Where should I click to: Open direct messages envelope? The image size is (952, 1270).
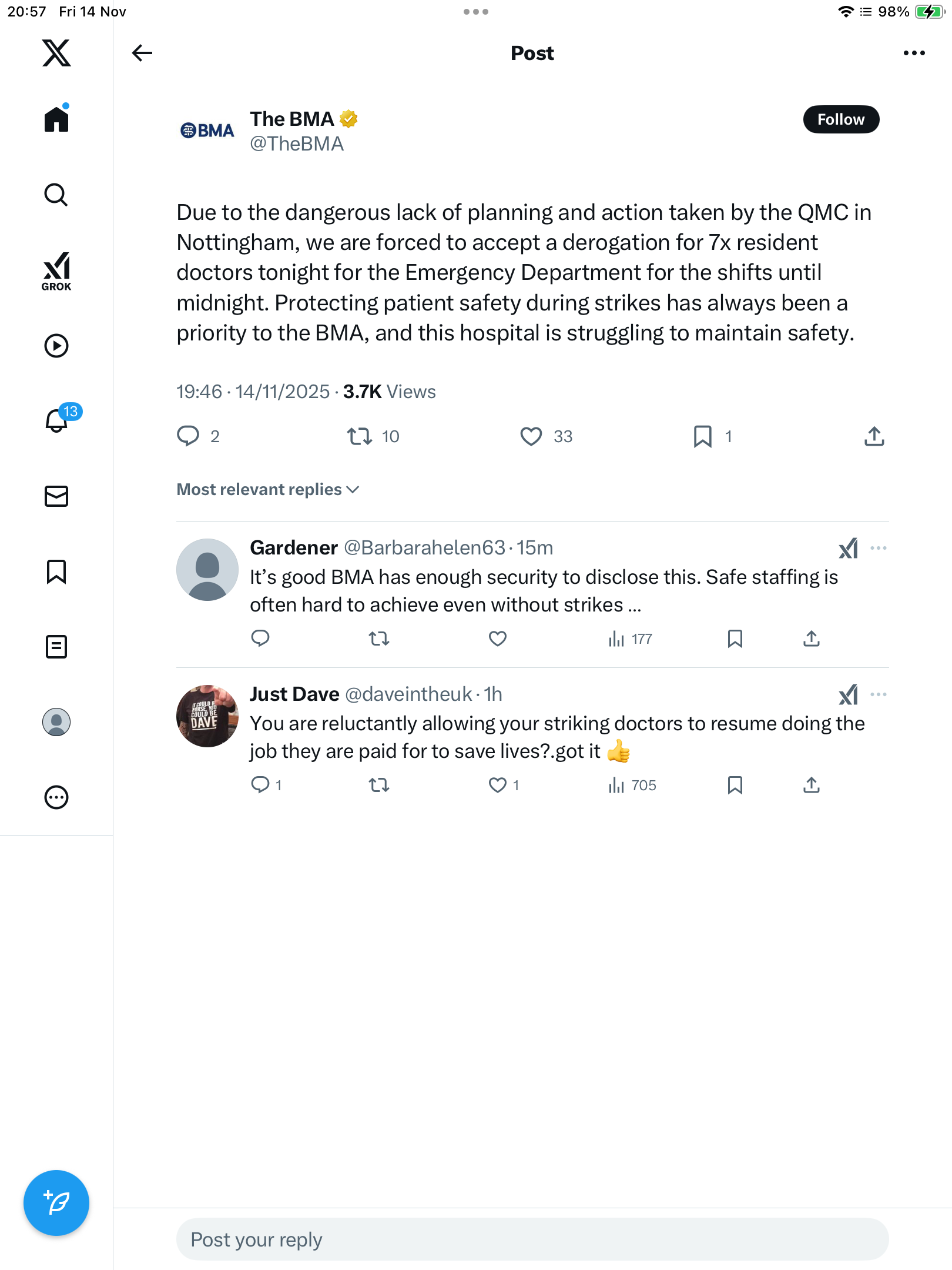(x=56, y=496)
